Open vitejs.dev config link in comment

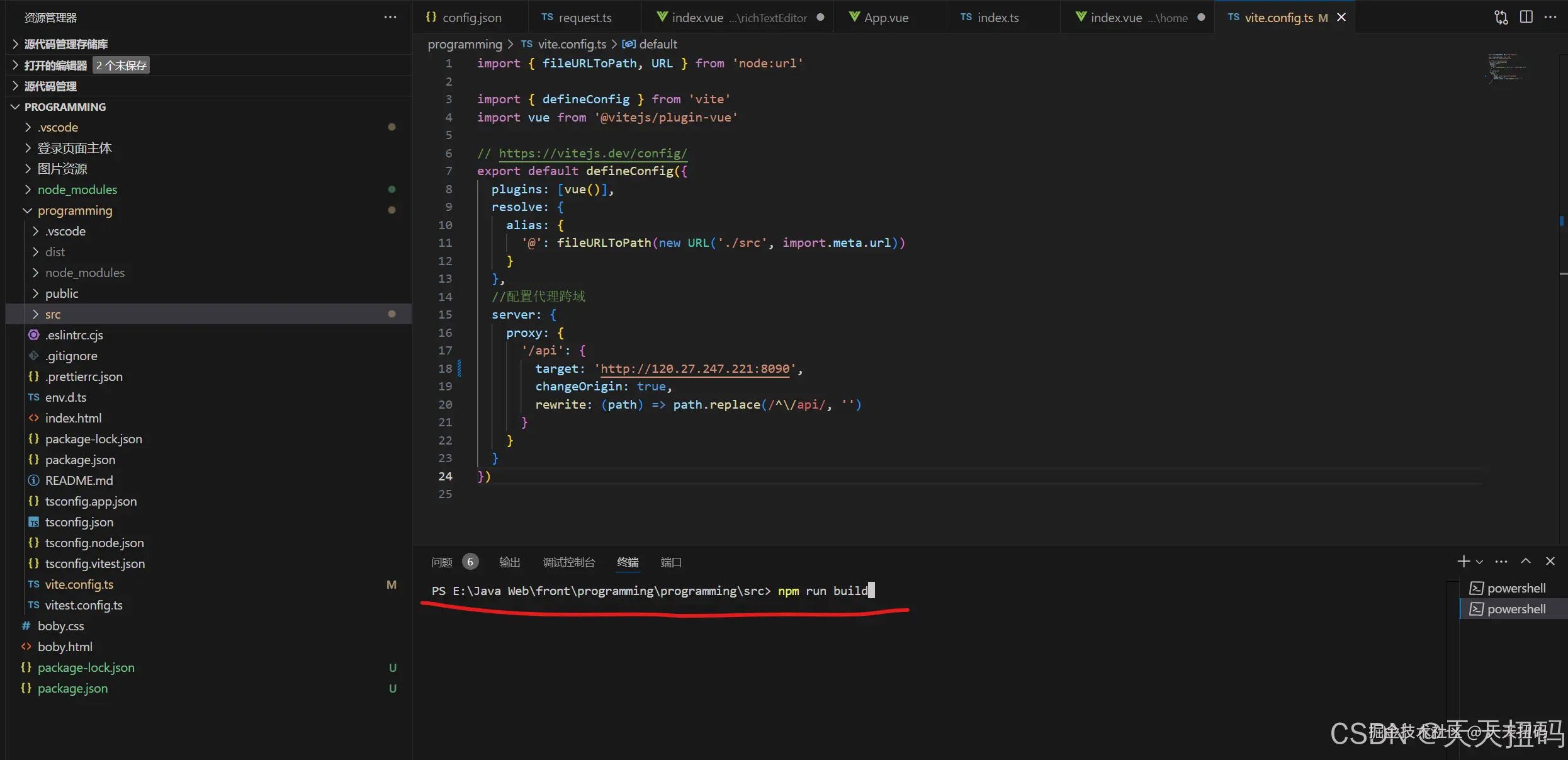click(592, 153)
